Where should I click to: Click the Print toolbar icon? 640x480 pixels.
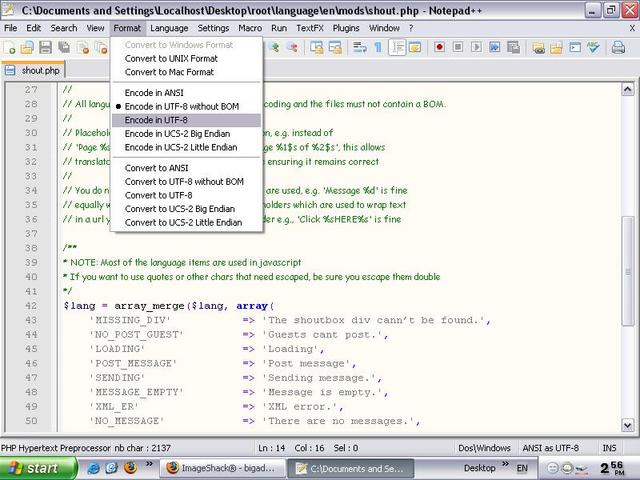618,48
